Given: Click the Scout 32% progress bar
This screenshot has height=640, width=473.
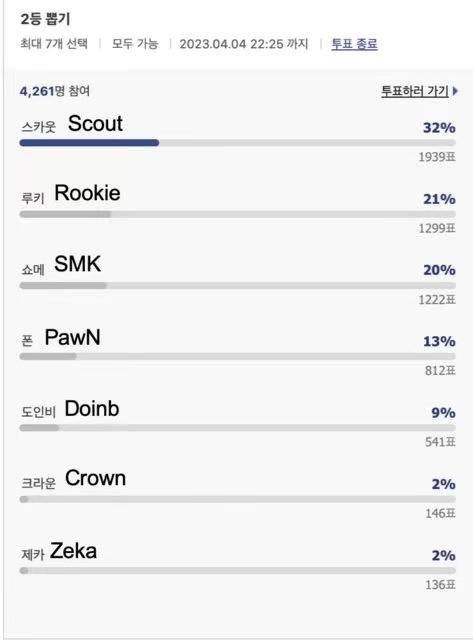Looking at the screenshot, I should point(238,142).
